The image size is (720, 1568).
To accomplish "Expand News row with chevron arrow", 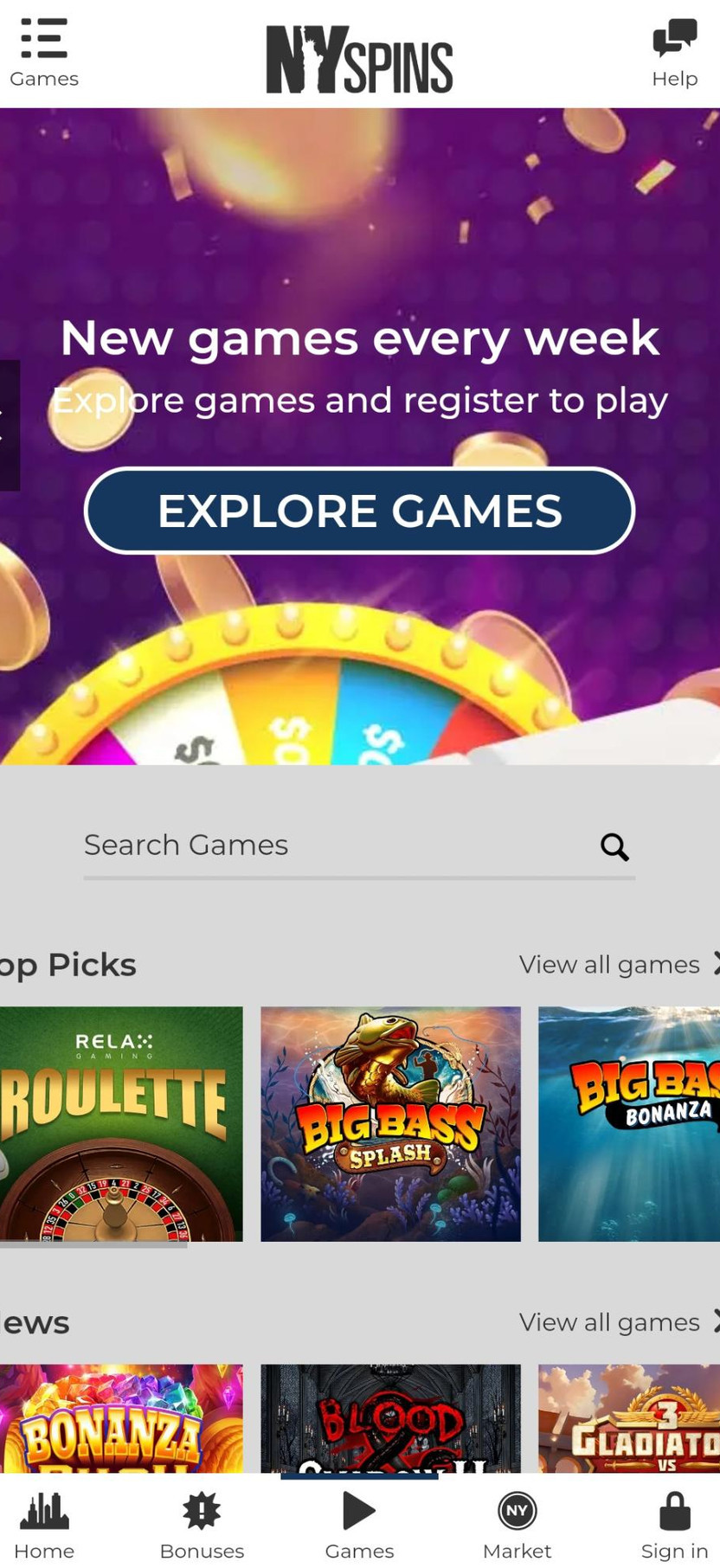I will (715, 1321).
